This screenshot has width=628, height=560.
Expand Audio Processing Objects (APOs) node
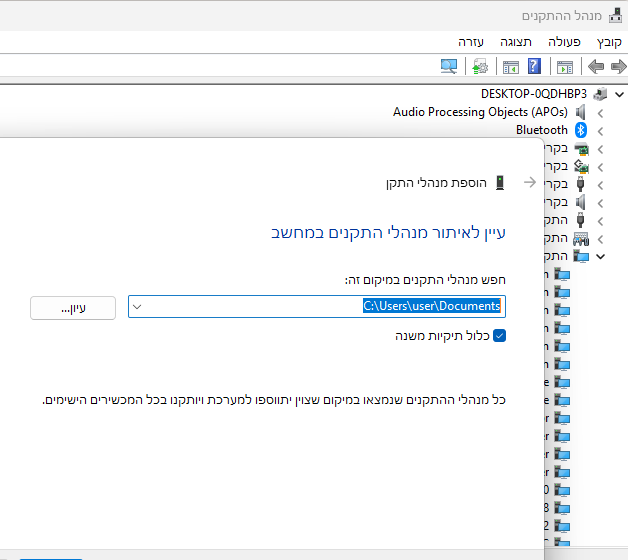pos(600,112)
